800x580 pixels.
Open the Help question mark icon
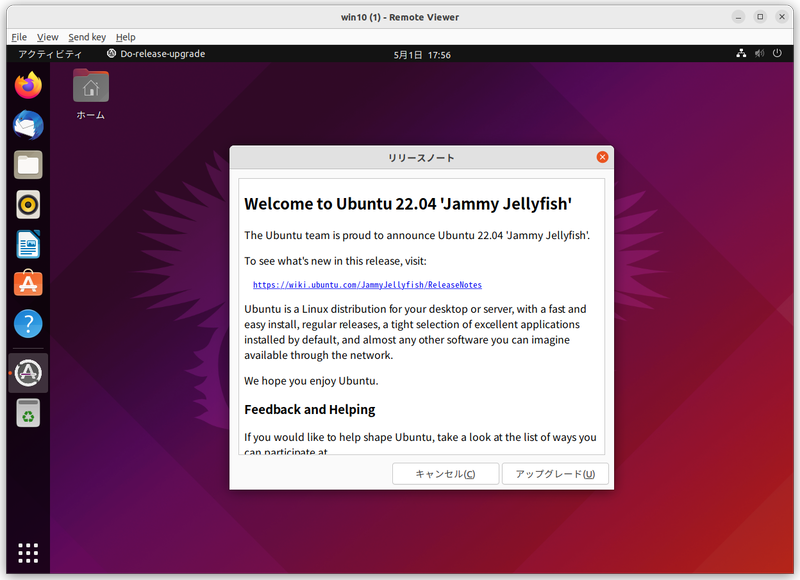tap(28, 323)
